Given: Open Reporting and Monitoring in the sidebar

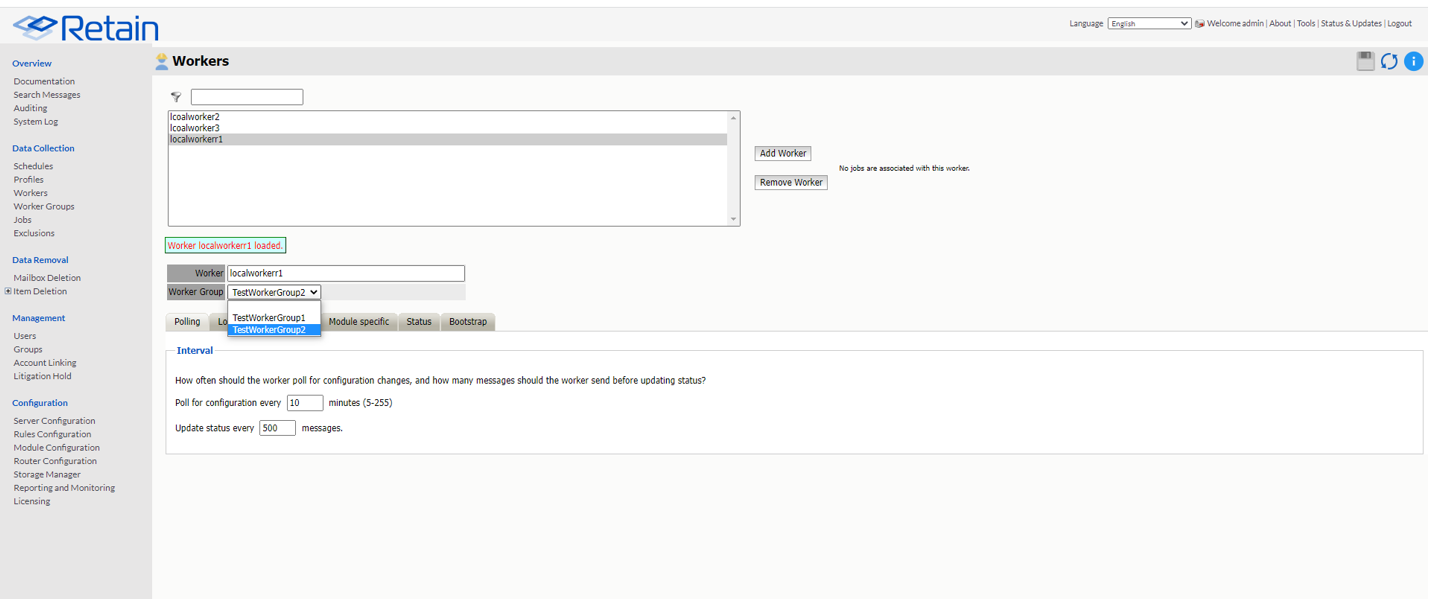Looking at the screenshot, I should pos(64,488).
